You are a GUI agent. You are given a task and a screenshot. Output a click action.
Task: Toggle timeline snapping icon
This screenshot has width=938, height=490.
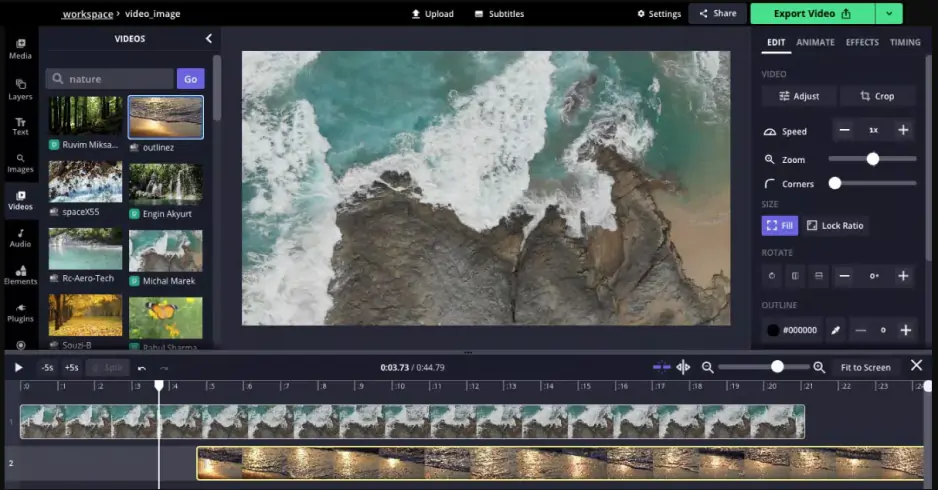click(x=661, y=367)
